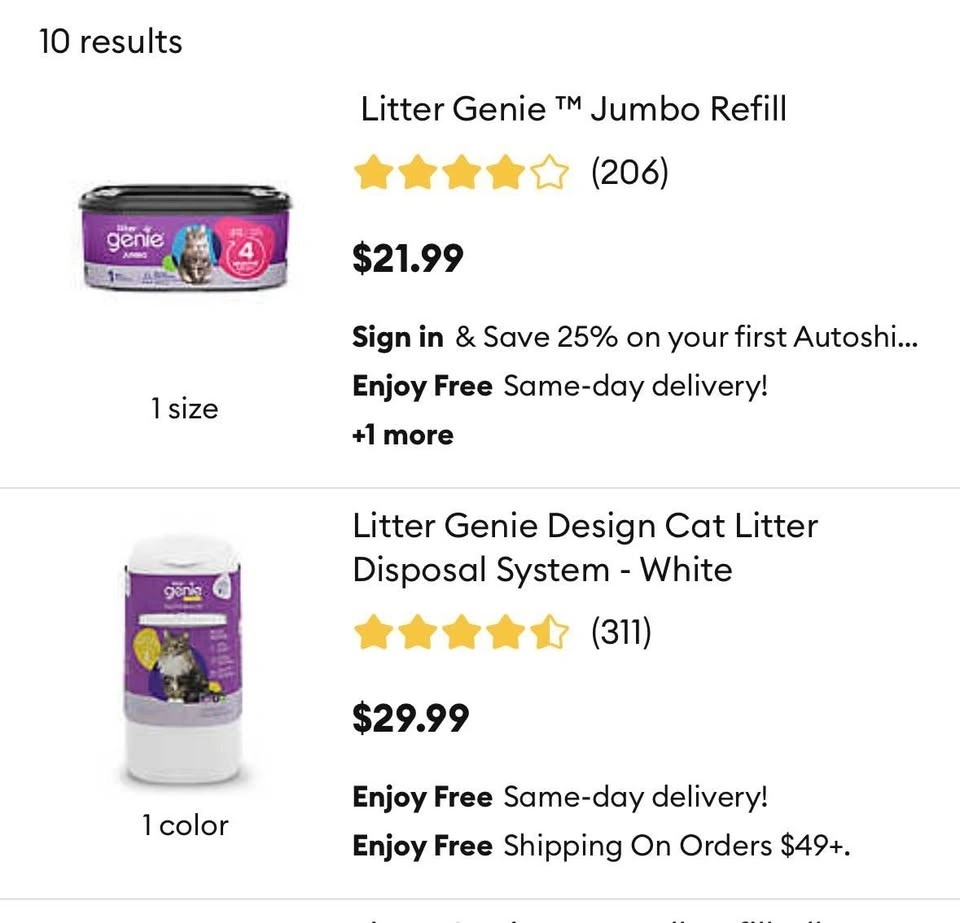Tap the Save 25% on first Autoship offer

coord(686,337)
